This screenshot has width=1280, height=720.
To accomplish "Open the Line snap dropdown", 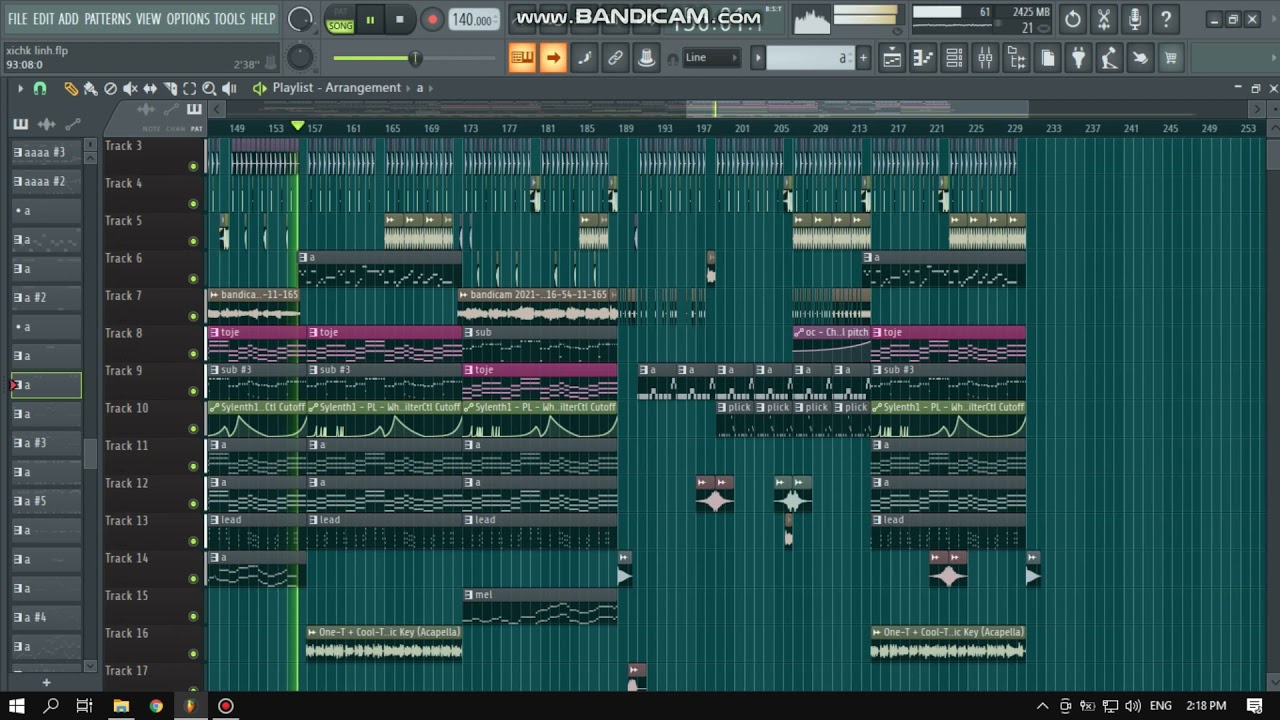I will 712,58.
